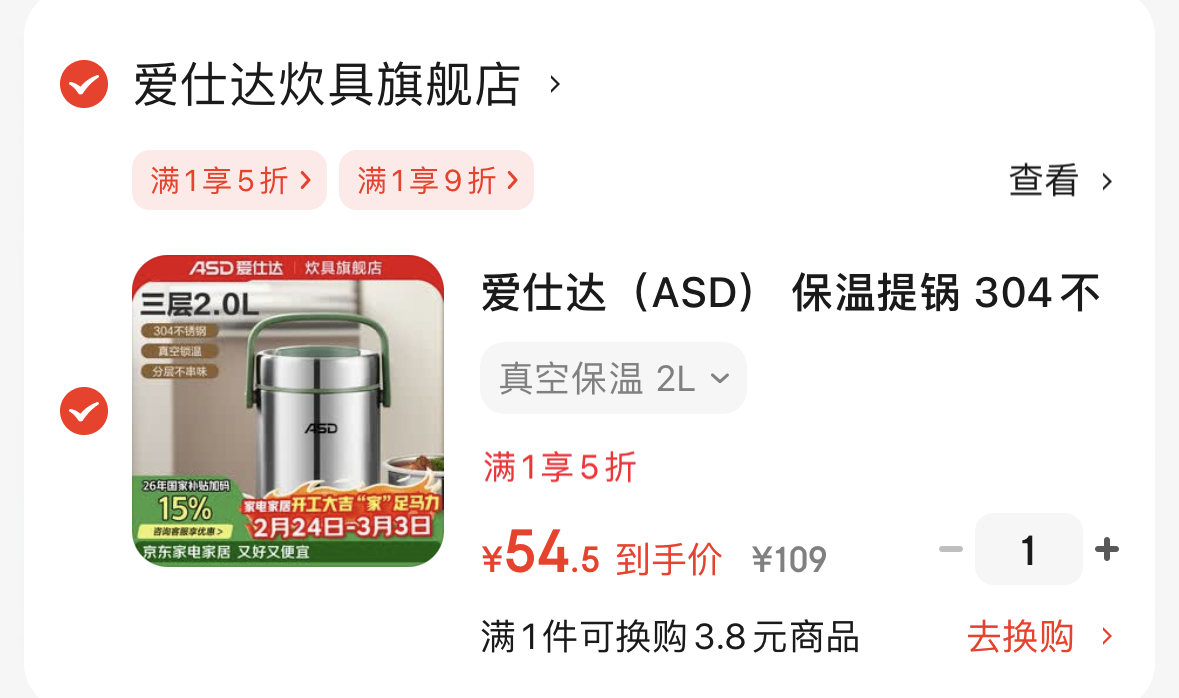The width and height of the screenshot is (1179, 698).
Task: Open the 爱仕达炊具旗舰店 store page
Action: click(327, 84)
